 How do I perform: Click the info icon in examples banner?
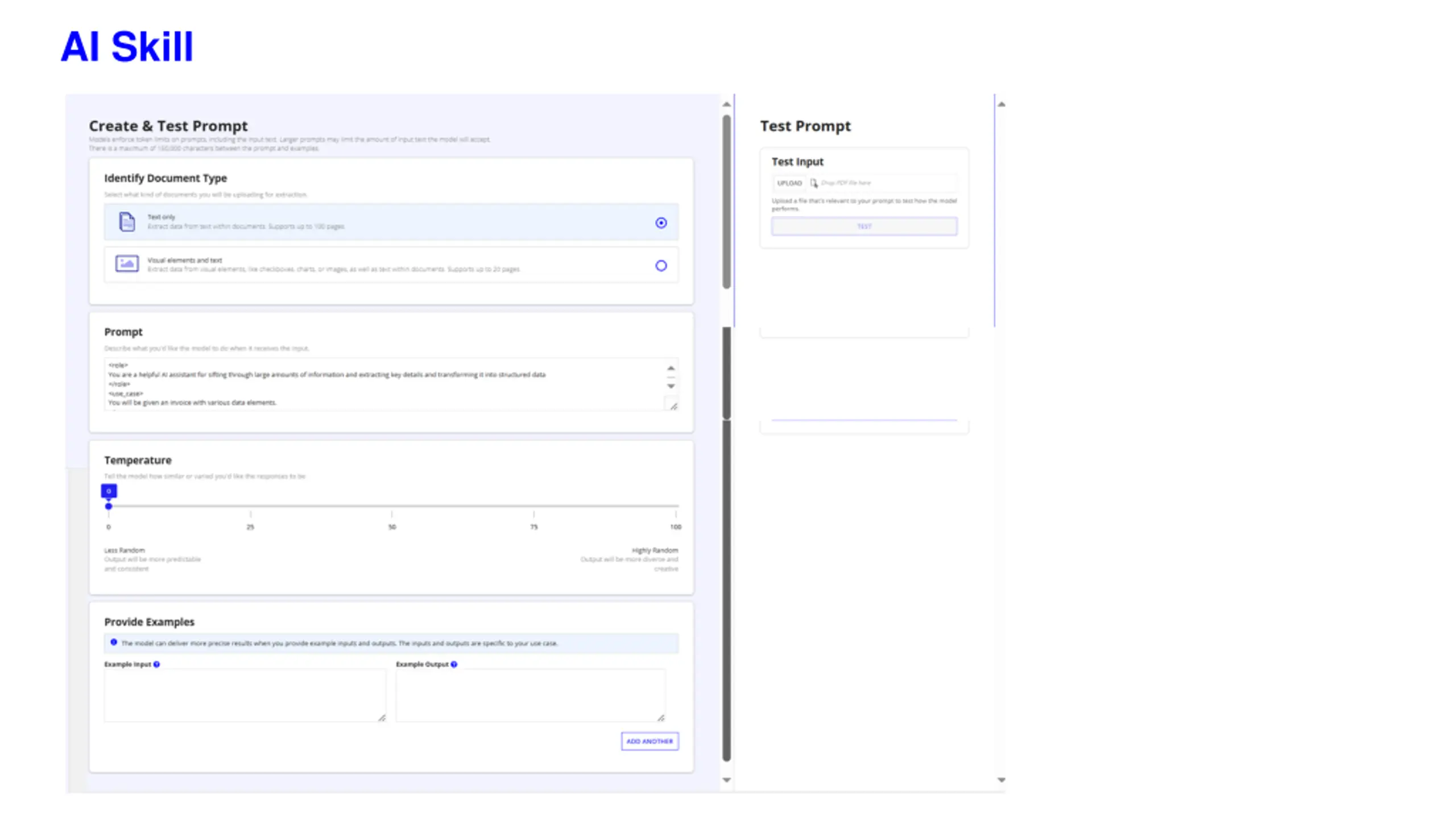(114, 643)
